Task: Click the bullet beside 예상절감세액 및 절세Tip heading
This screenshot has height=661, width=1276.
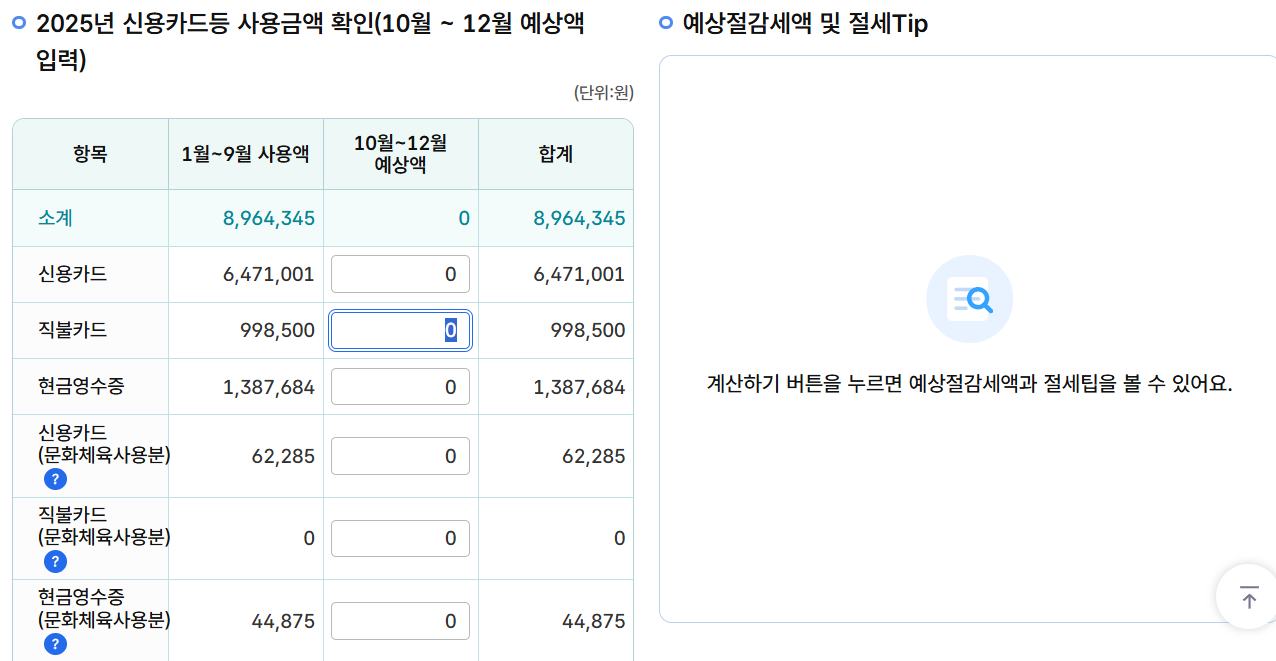Action: click(x=666, y=22)
